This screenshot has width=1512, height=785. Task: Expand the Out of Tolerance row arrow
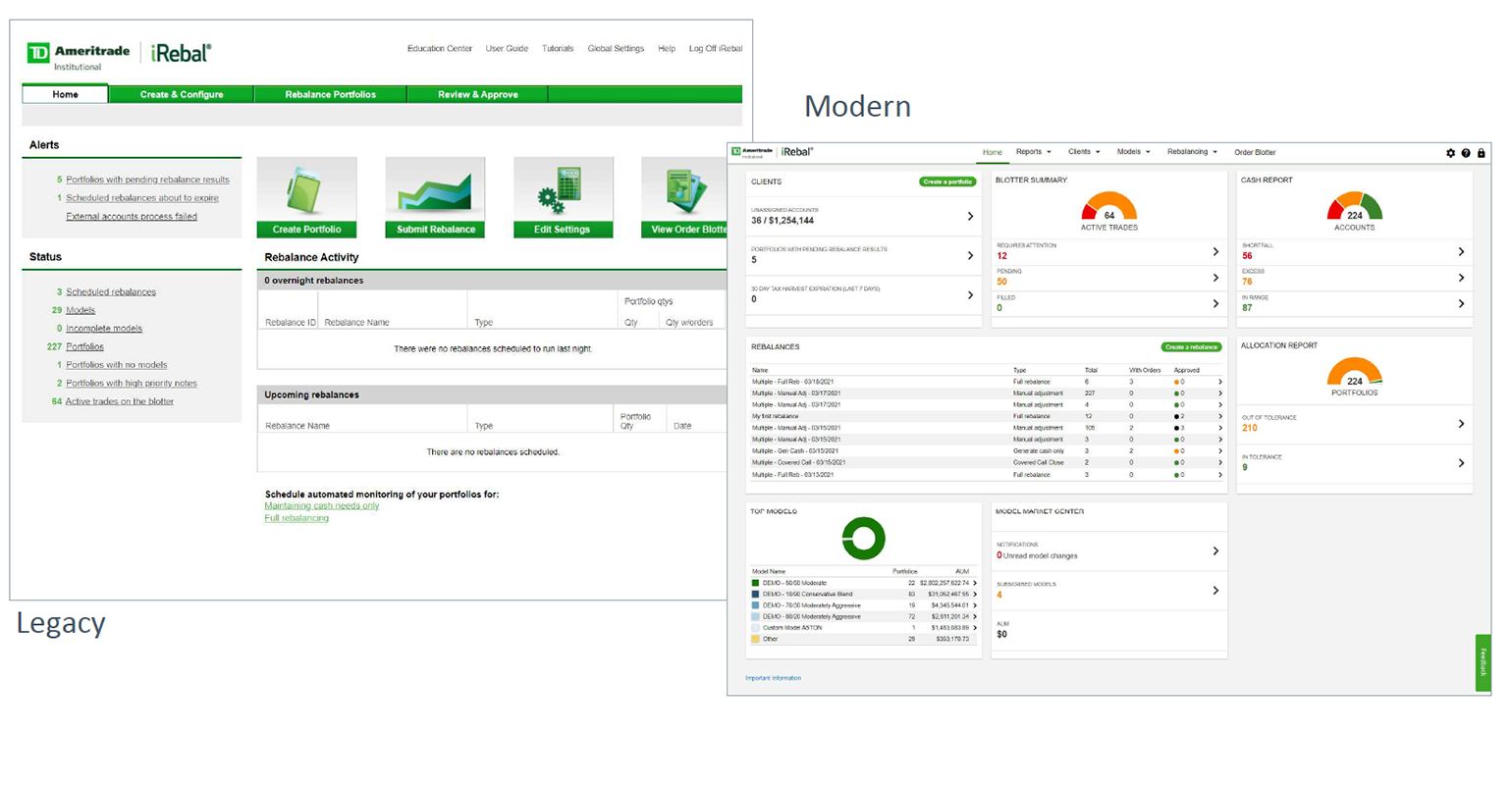(x=1461, y=424)
